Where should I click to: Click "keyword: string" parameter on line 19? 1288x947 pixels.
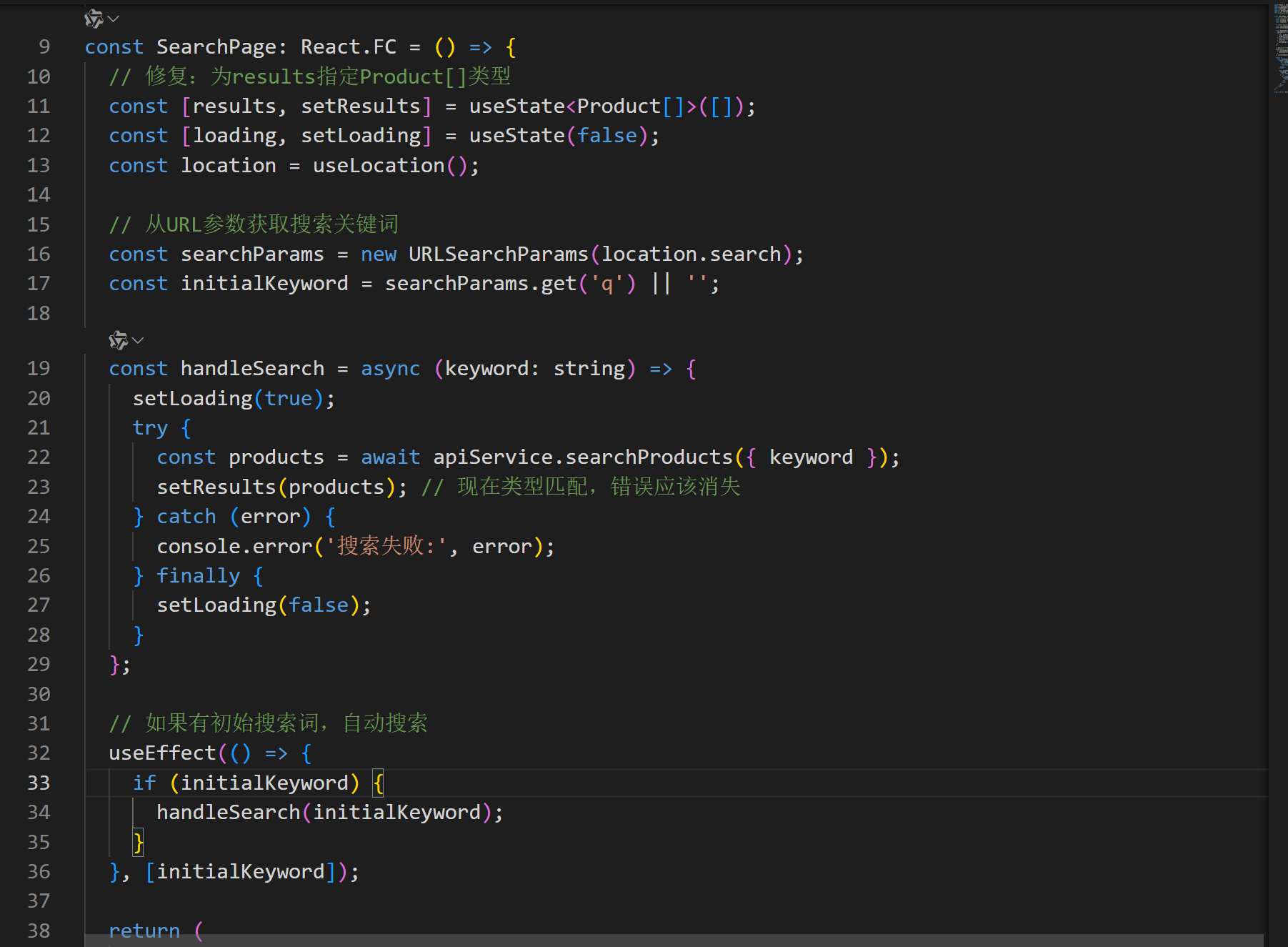534,369
